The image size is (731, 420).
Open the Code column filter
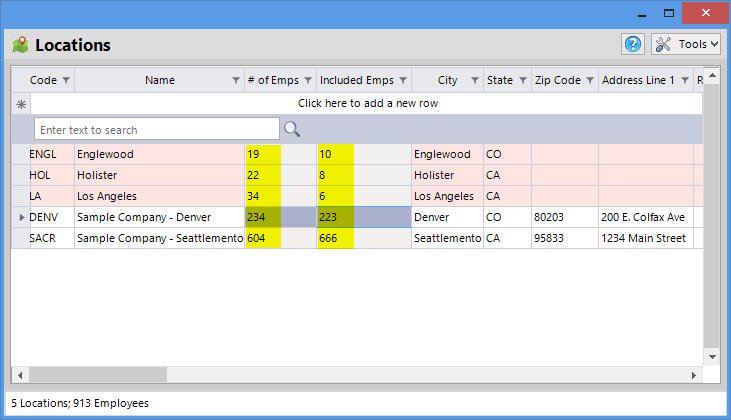click(66, 80)
